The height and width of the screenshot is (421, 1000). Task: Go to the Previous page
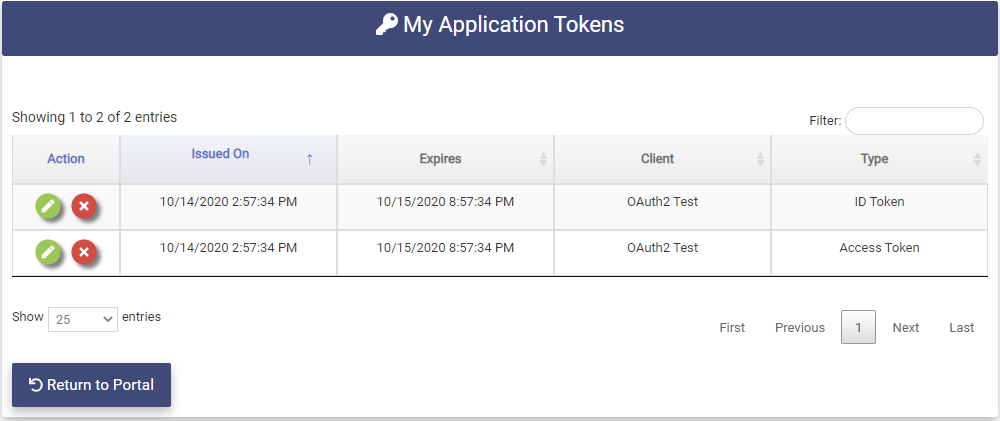click(x=800, y=328)
